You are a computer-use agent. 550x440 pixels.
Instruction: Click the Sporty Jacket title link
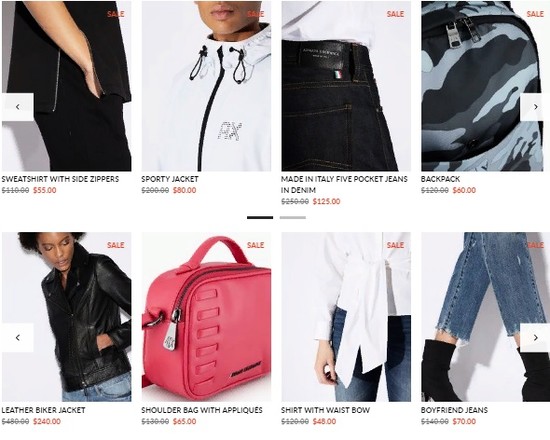coord(170,179)
